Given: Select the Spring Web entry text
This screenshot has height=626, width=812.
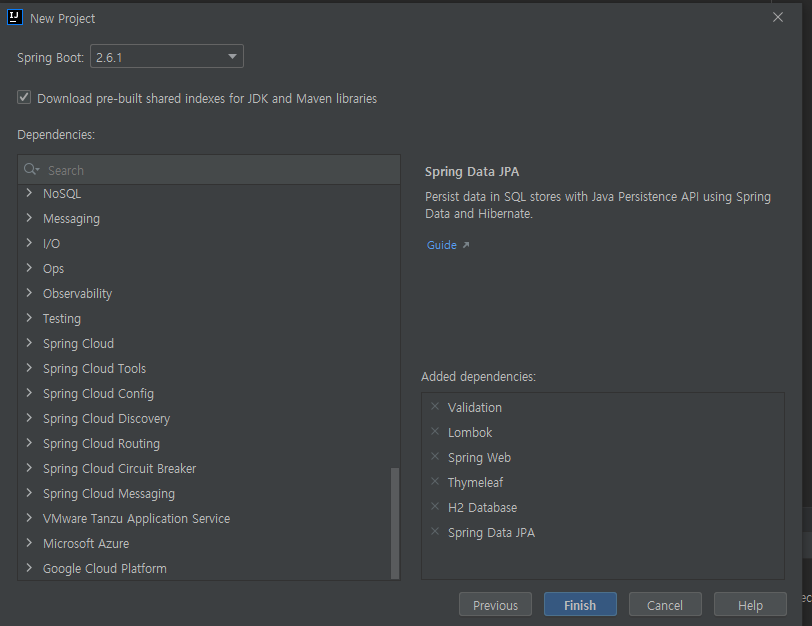Looking at the screenshot, I should 480,458.
